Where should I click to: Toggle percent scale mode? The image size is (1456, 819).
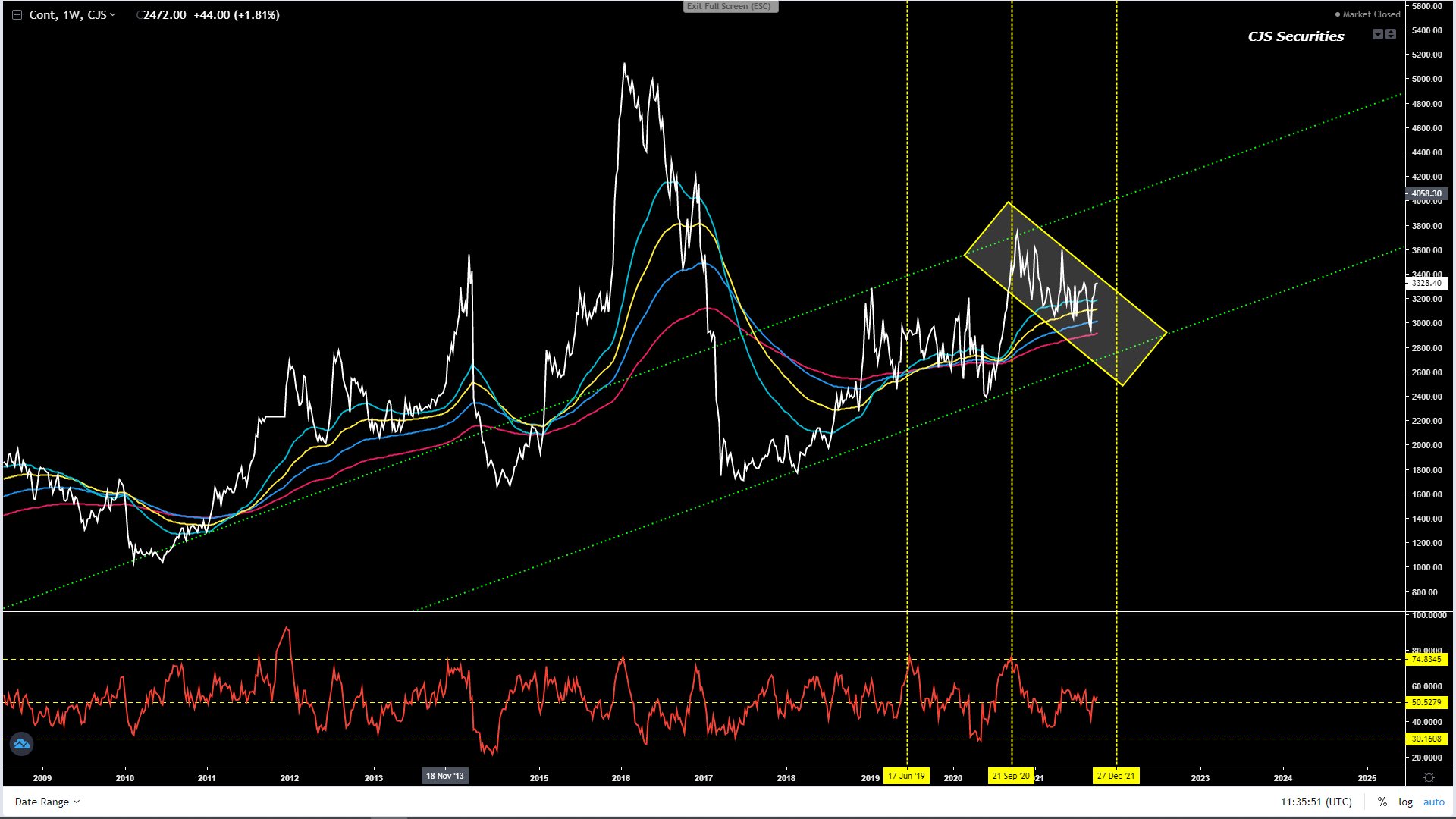[1382, 802]
